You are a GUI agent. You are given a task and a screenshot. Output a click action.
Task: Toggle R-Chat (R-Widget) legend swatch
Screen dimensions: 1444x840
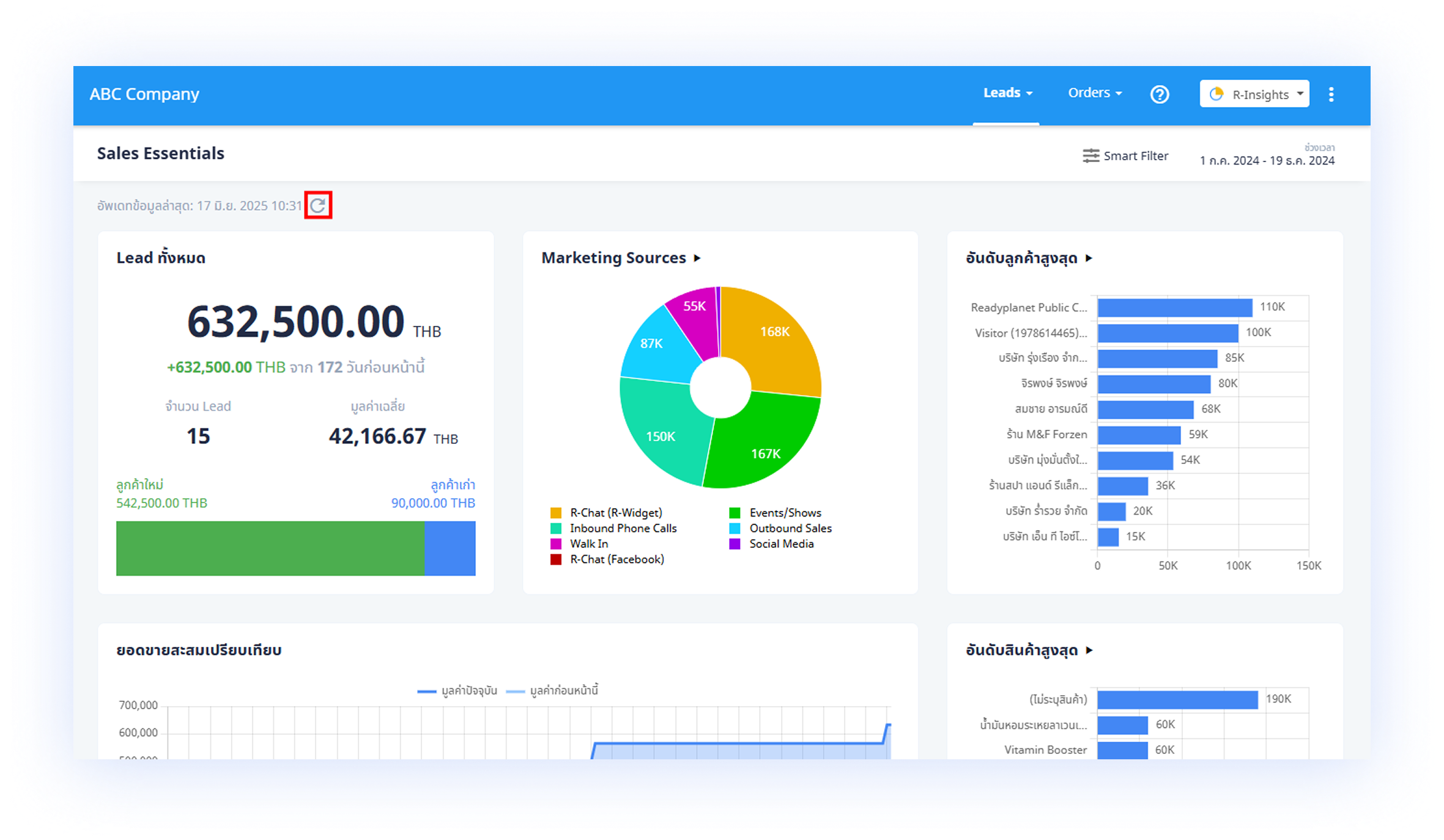click(x=555, y=513)
